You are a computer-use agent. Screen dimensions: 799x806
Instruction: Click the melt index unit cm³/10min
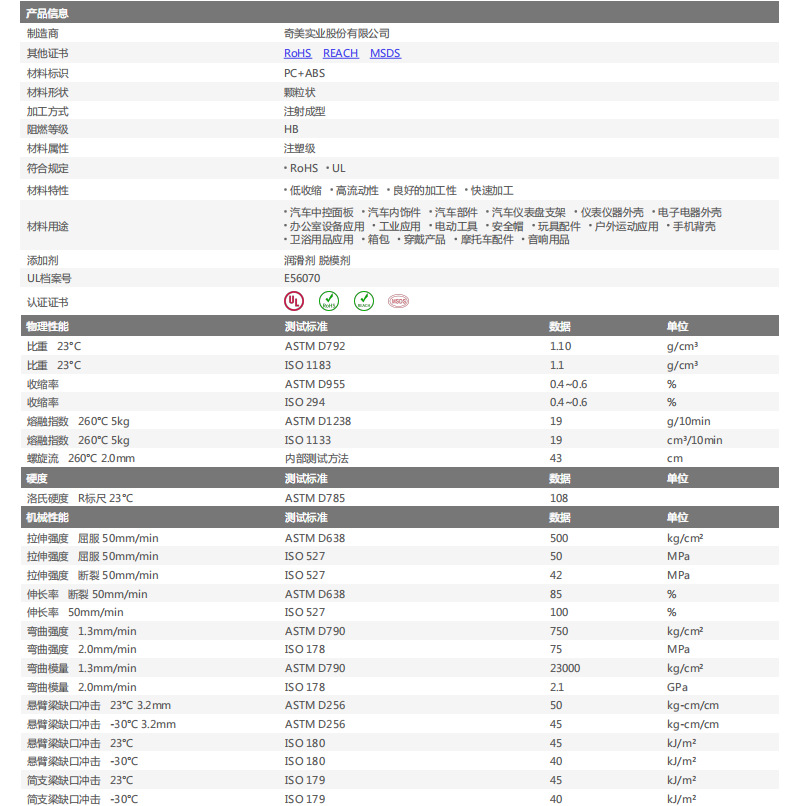pyautogui.click(x=695, y=441)
